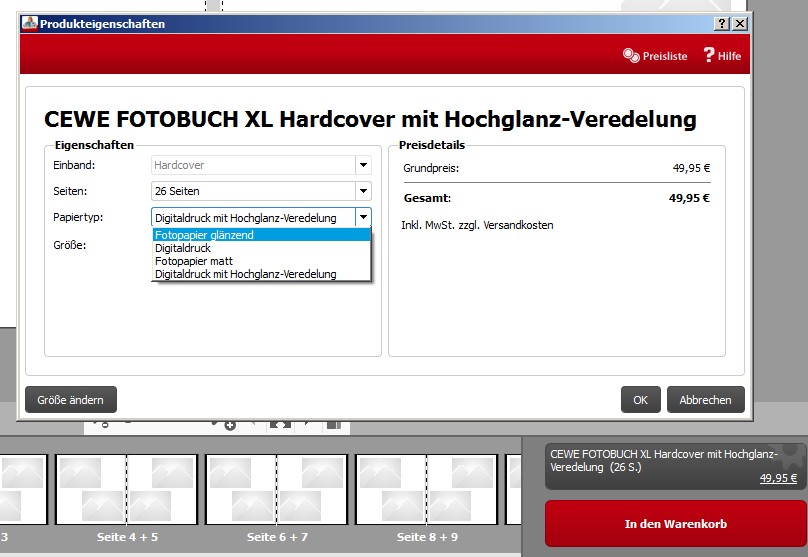Image resolution: width=808 pixels, height=557 pixels.
Task: Select Digitaldruck paper type option
Action: click(261, 248)
